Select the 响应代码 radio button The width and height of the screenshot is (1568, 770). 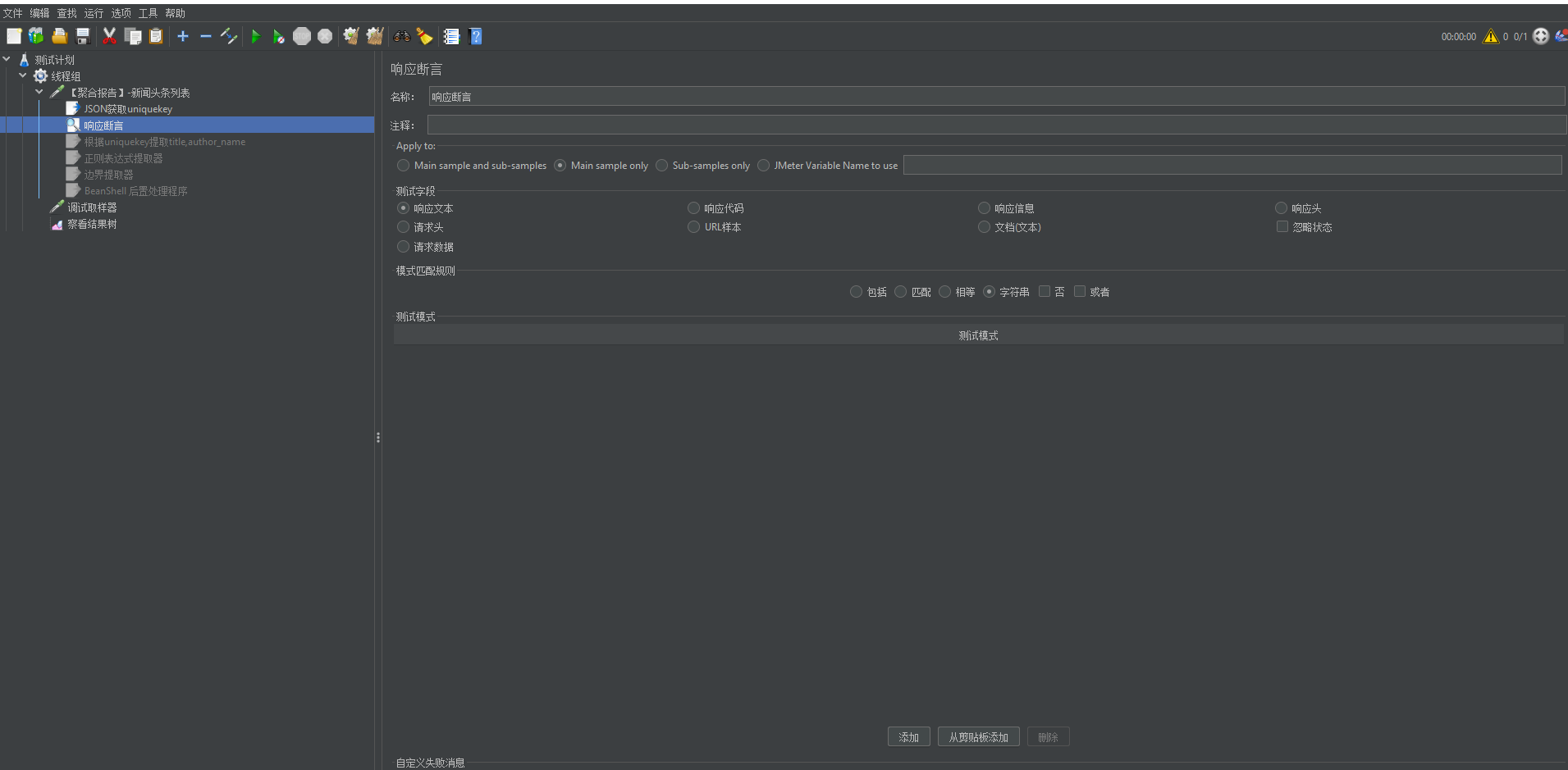click(x=693, y=208)
